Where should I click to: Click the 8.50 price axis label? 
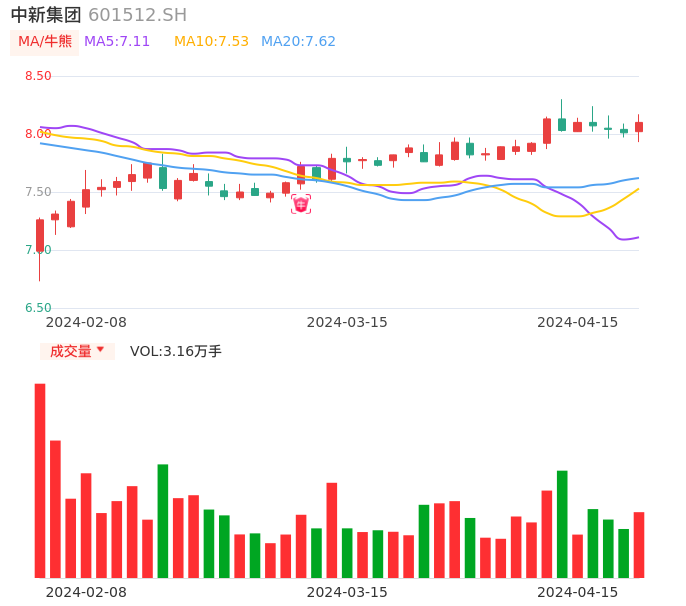38,76
